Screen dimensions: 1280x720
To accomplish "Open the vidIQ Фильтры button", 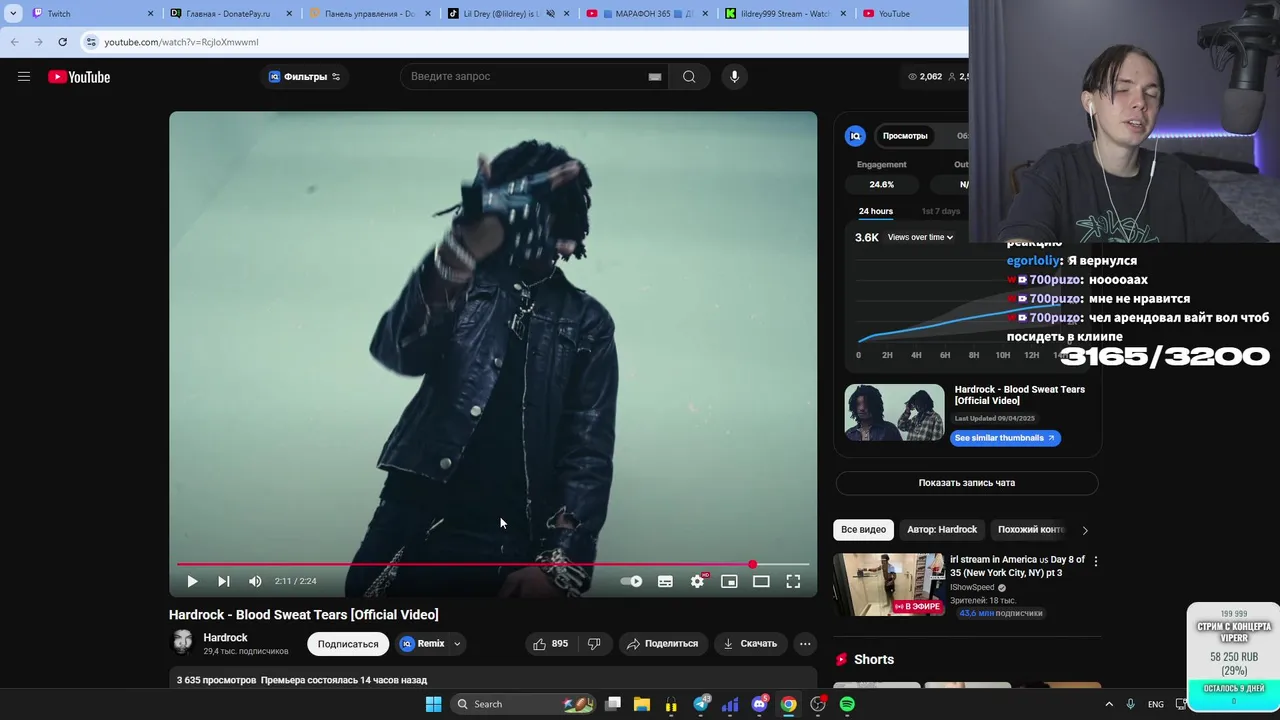I will (x=304, y=77).
